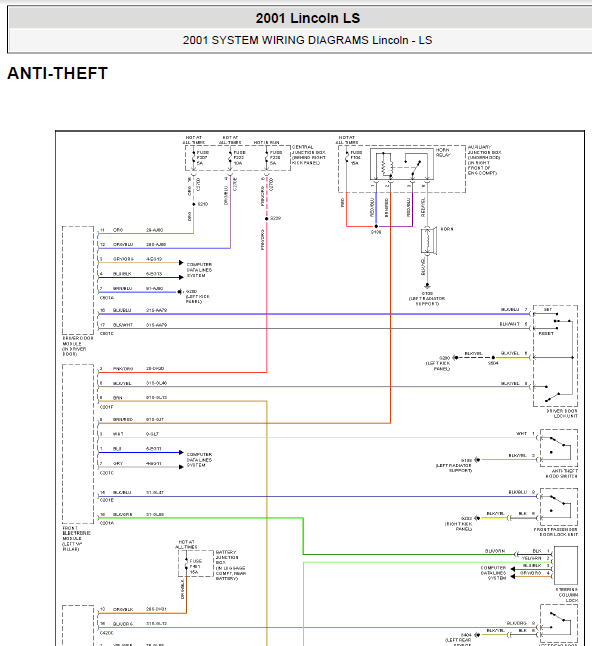Click the front passenger door lock unit switch
Screen dimensions: 592x646
559,507
